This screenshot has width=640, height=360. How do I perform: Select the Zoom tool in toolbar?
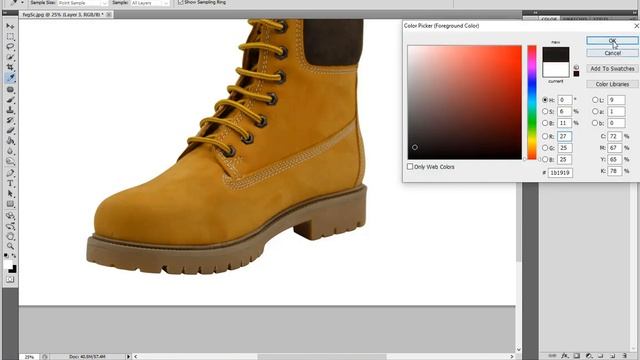click(x=10, y=247)
